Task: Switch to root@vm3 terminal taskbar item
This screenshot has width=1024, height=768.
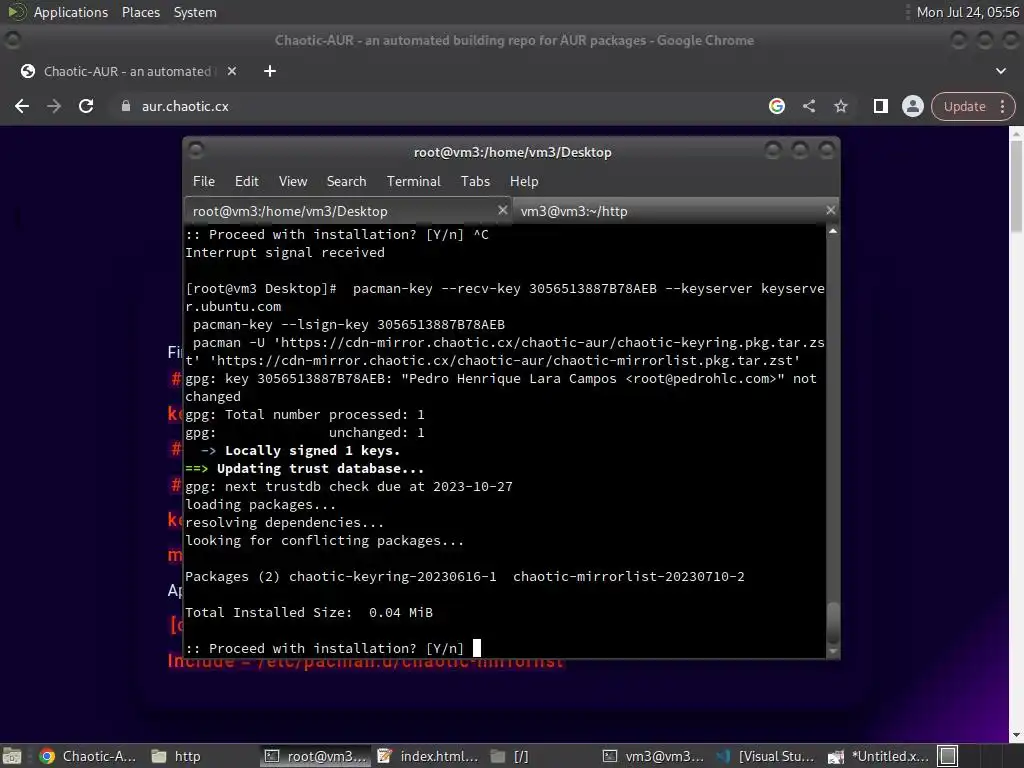Action: pos(316,756)
